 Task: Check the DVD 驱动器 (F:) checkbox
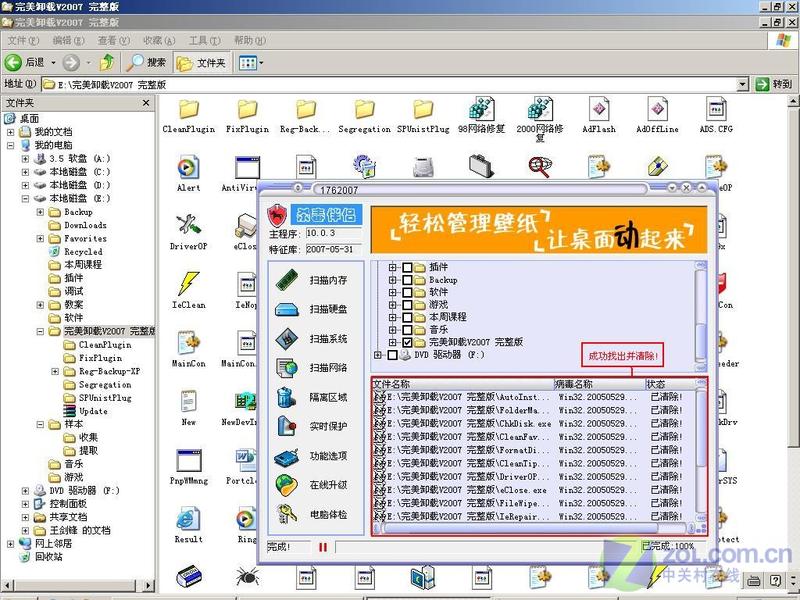tap(392, 355)
